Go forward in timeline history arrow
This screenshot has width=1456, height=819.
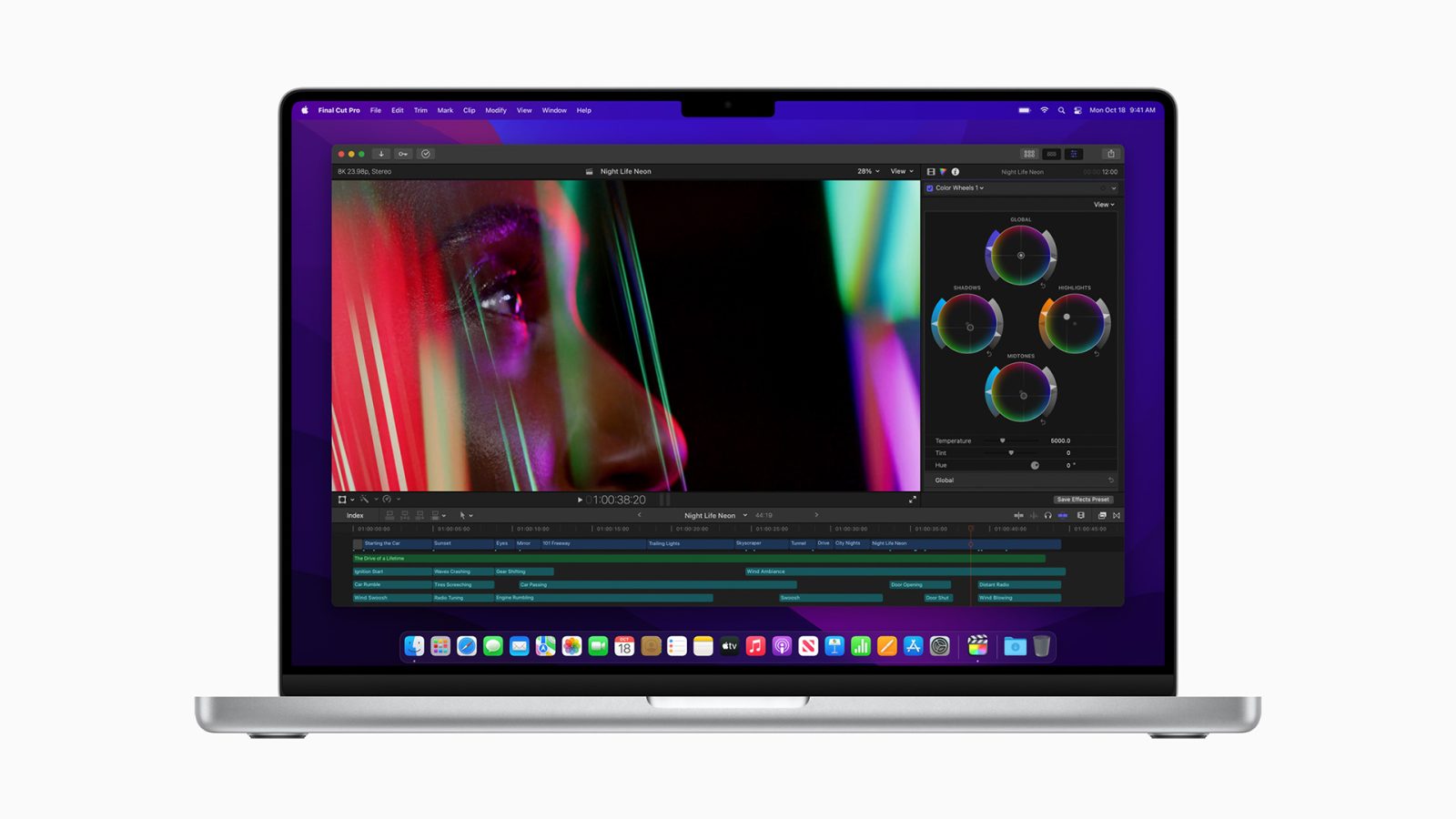(x=816, y=515)
